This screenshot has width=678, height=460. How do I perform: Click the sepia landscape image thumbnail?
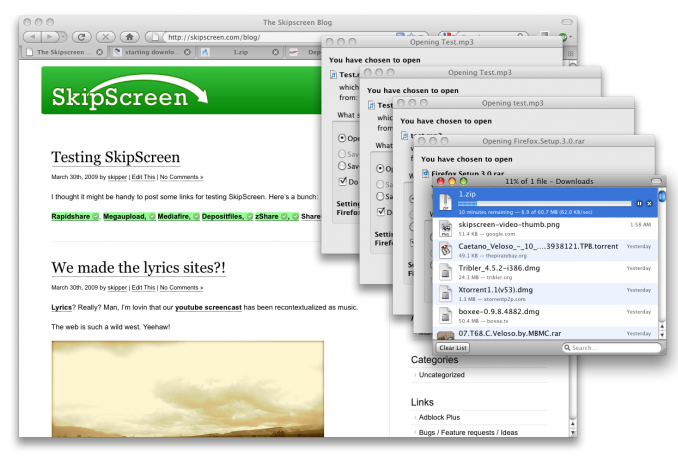(188, 389)
